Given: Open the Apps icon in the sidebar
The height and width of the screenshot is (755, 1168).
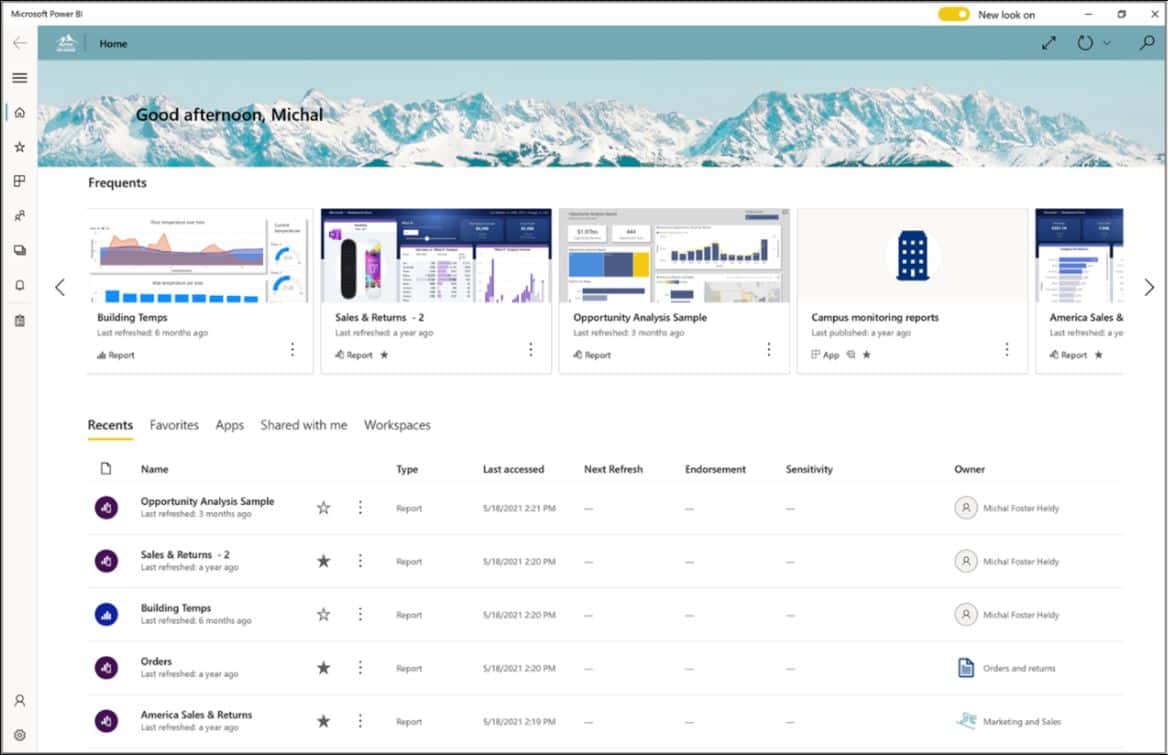Looking at the screenshot, I should pos(20,181).
